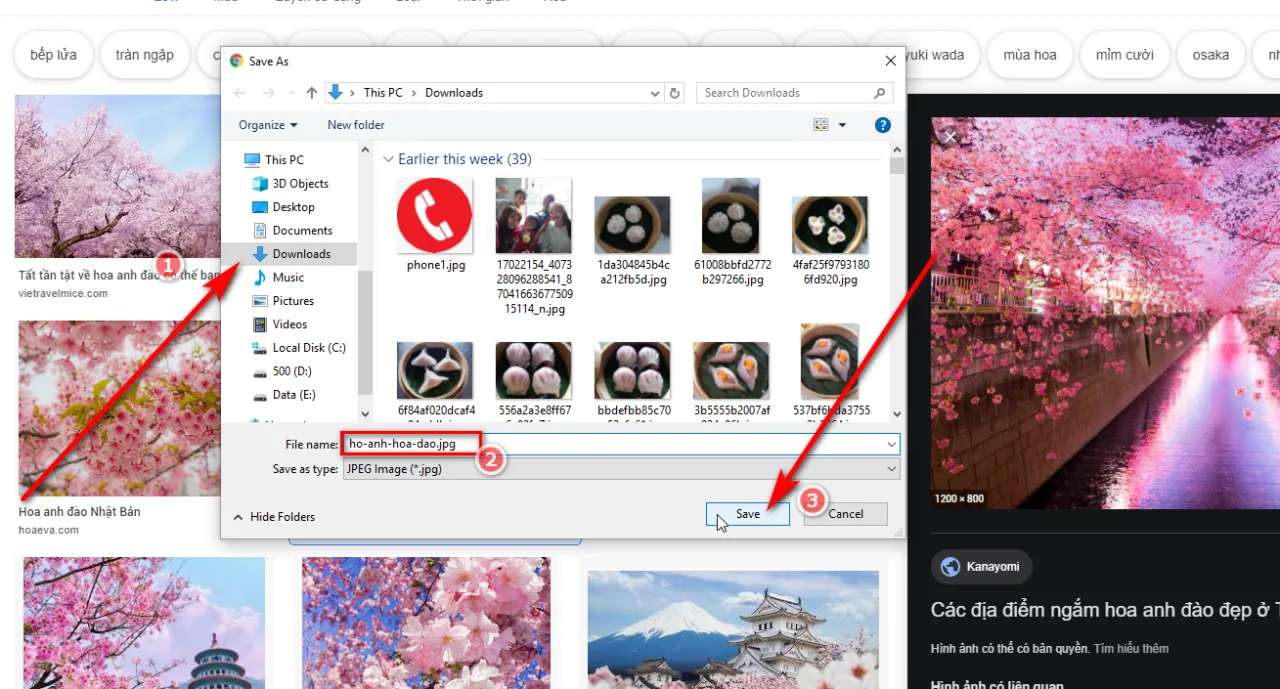
Task: Collapse the Earlier this week group
Action: (389, 159)
